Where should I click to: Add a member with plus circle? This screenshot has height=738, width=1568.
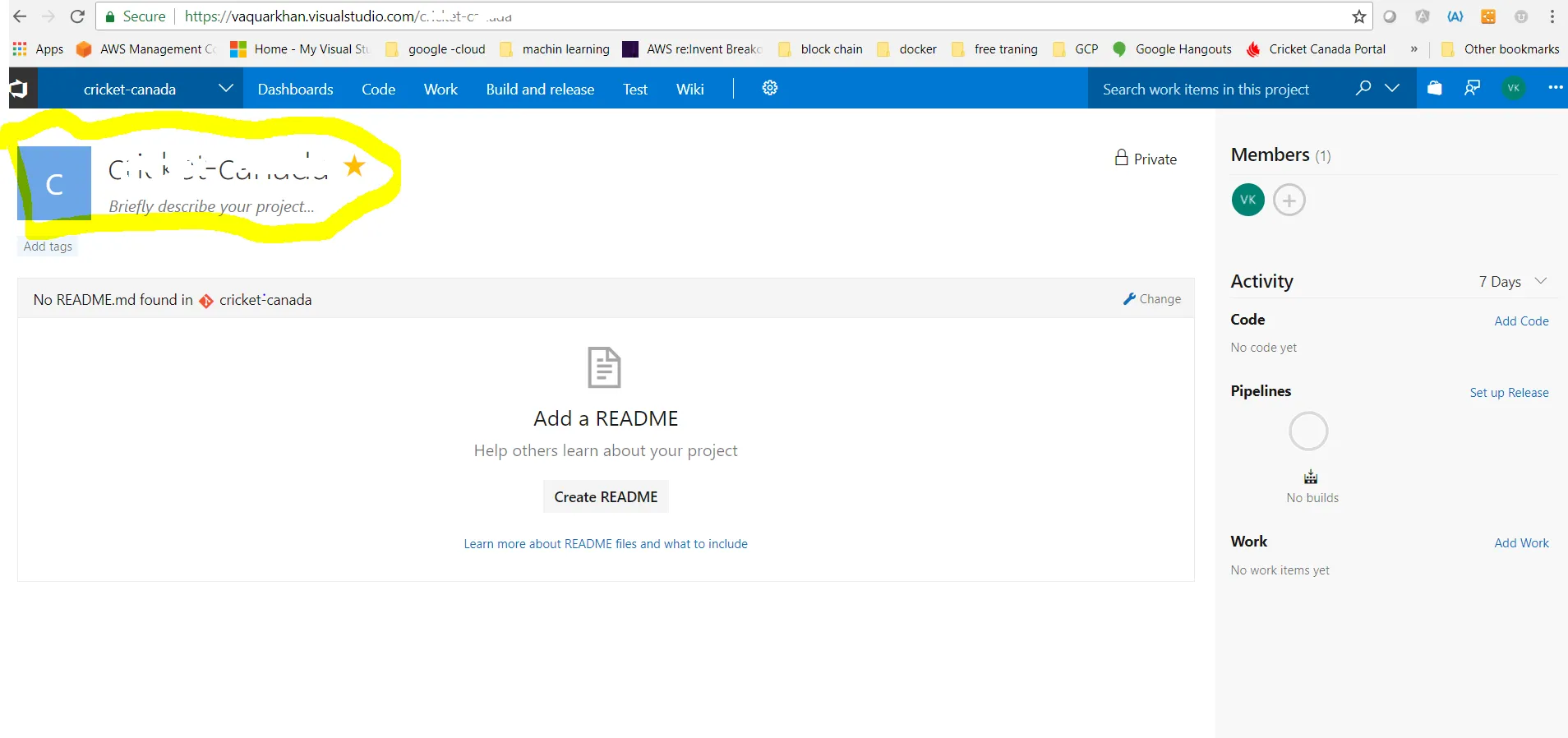pyautogui.click(x=1289, y=200)
